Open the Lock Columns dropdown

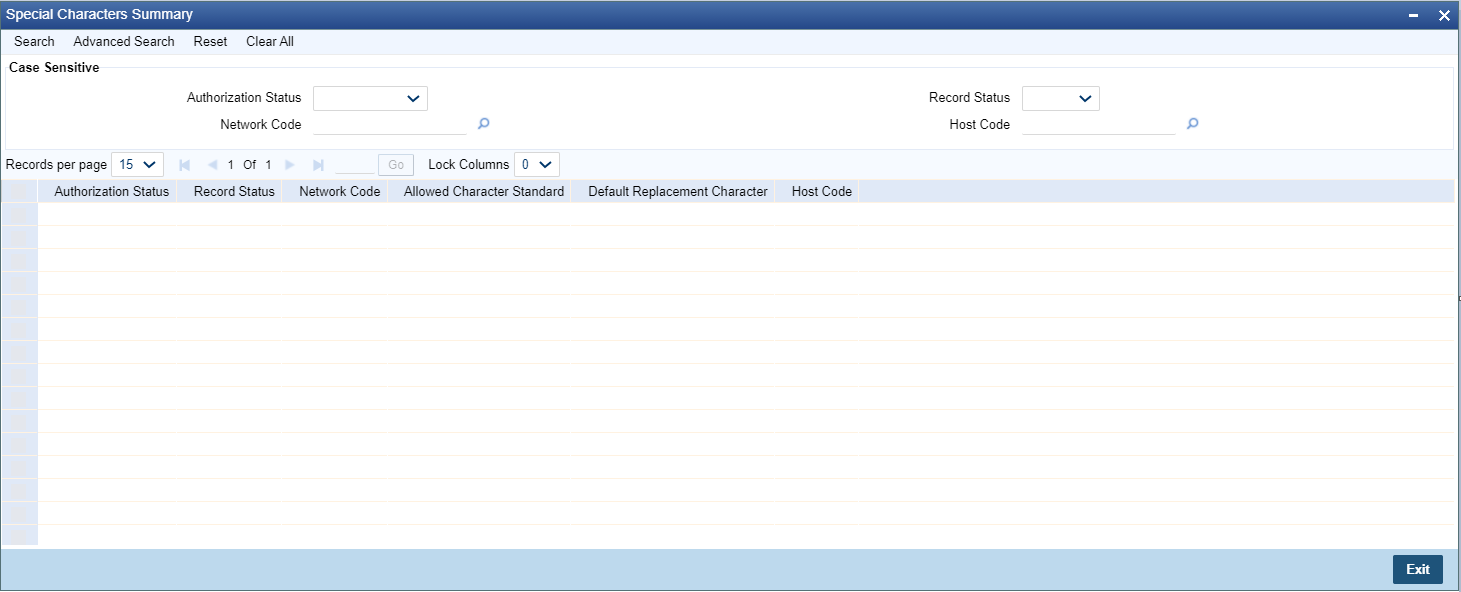(537, 165)
